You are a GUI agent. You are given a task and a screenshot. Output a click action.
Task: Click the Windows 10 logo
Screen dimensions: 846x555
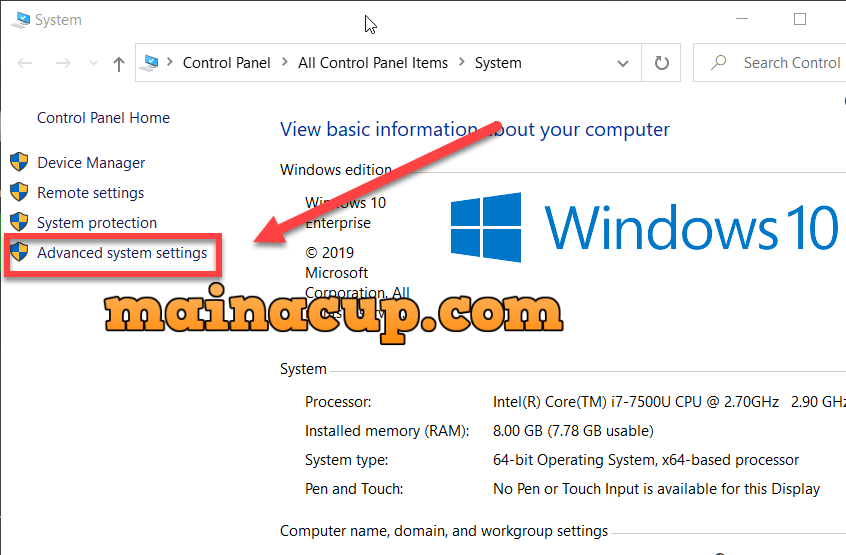tap(644, 227)
